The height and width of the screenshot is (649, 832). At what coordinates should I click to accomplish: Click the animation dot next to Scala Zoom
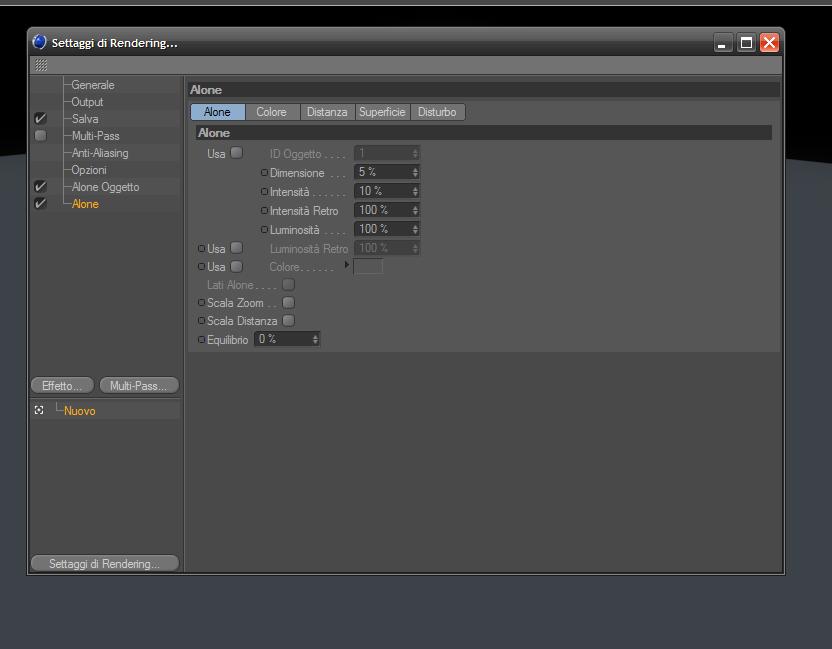[202, 302]
